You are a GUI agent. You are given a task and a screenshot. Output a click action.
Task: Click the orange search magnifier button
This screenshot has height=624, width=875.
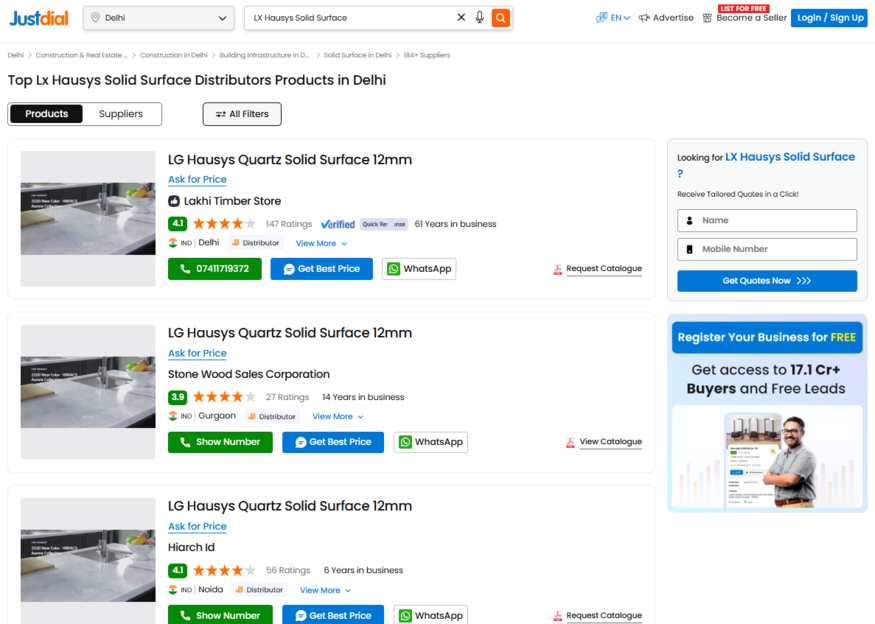click(501, 18)
